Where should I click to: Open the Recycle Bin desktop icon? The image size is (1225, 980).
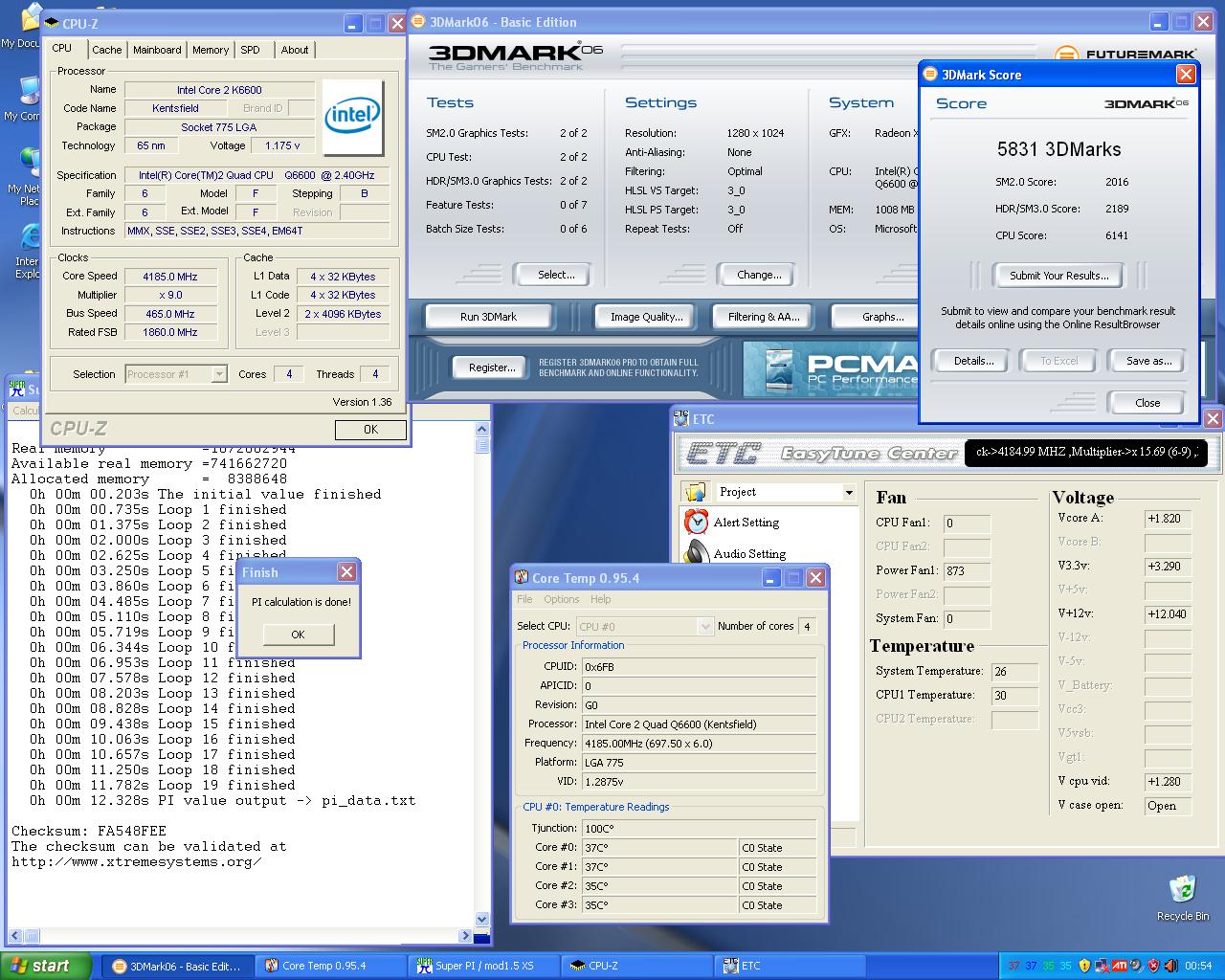[1182, 897]
